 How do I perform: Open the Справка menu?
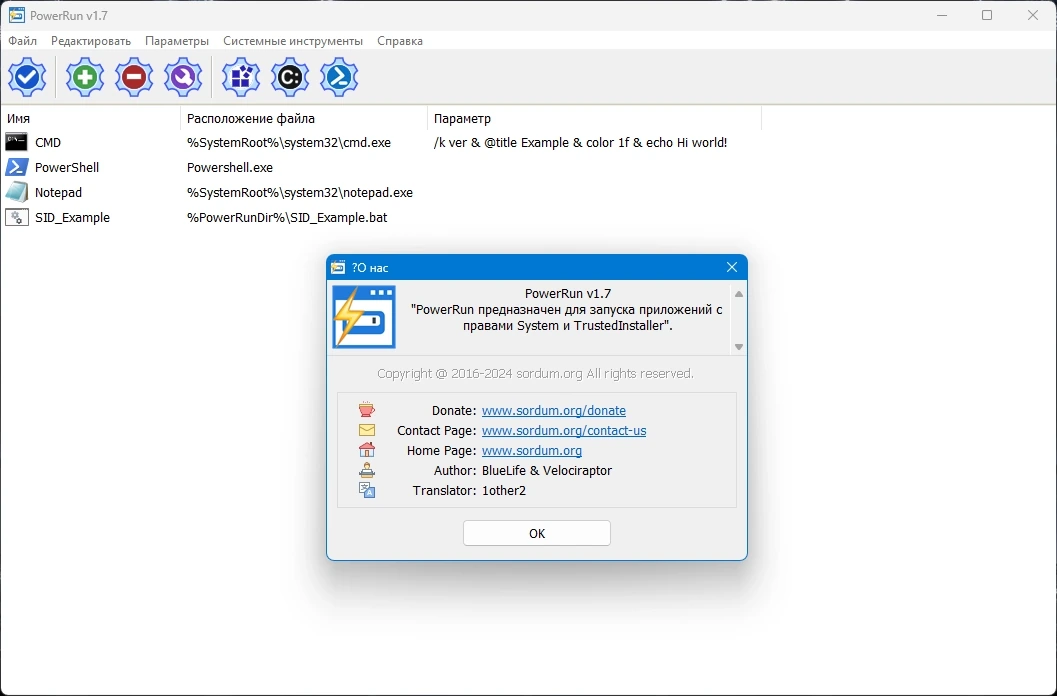point(400,41)
